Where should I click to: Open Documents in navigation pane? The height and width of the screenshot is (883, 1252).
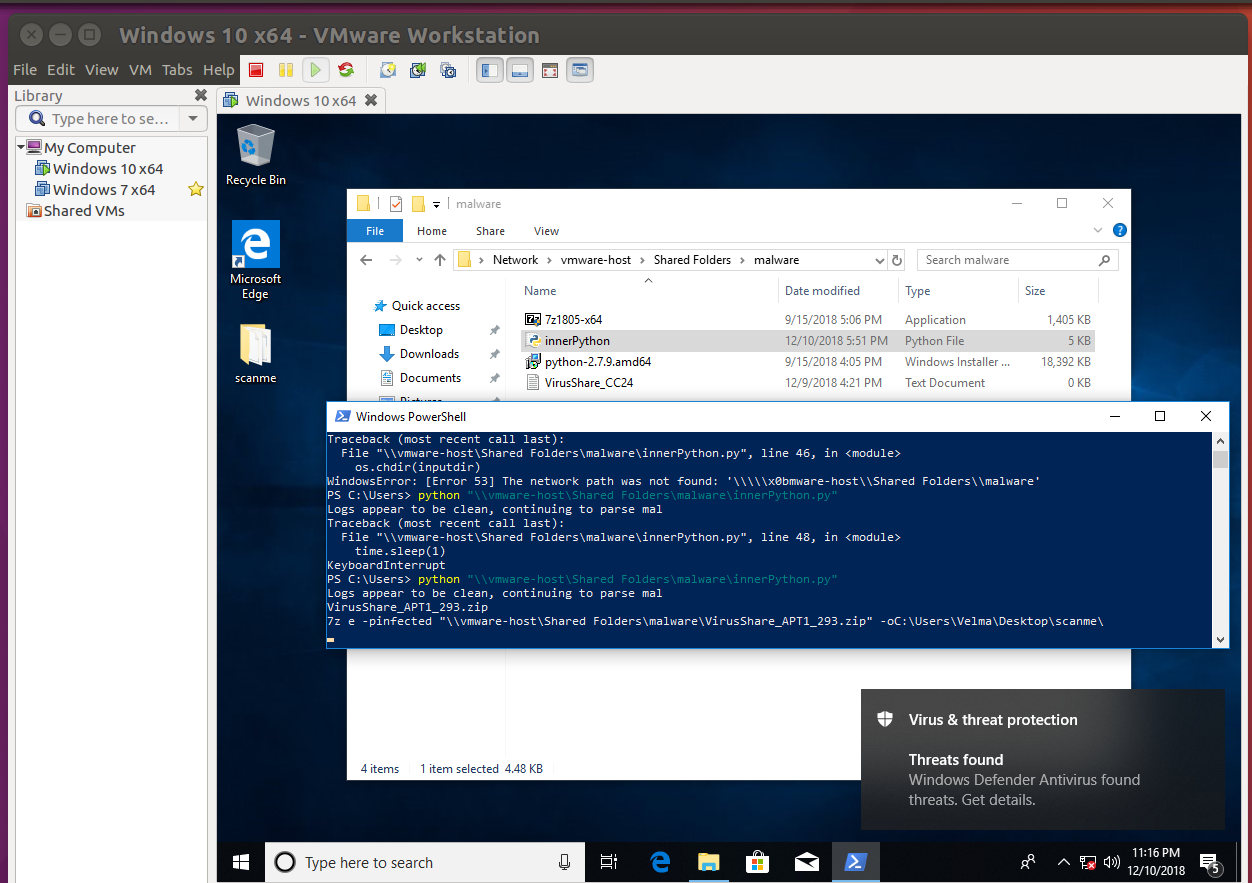(430, 378)
